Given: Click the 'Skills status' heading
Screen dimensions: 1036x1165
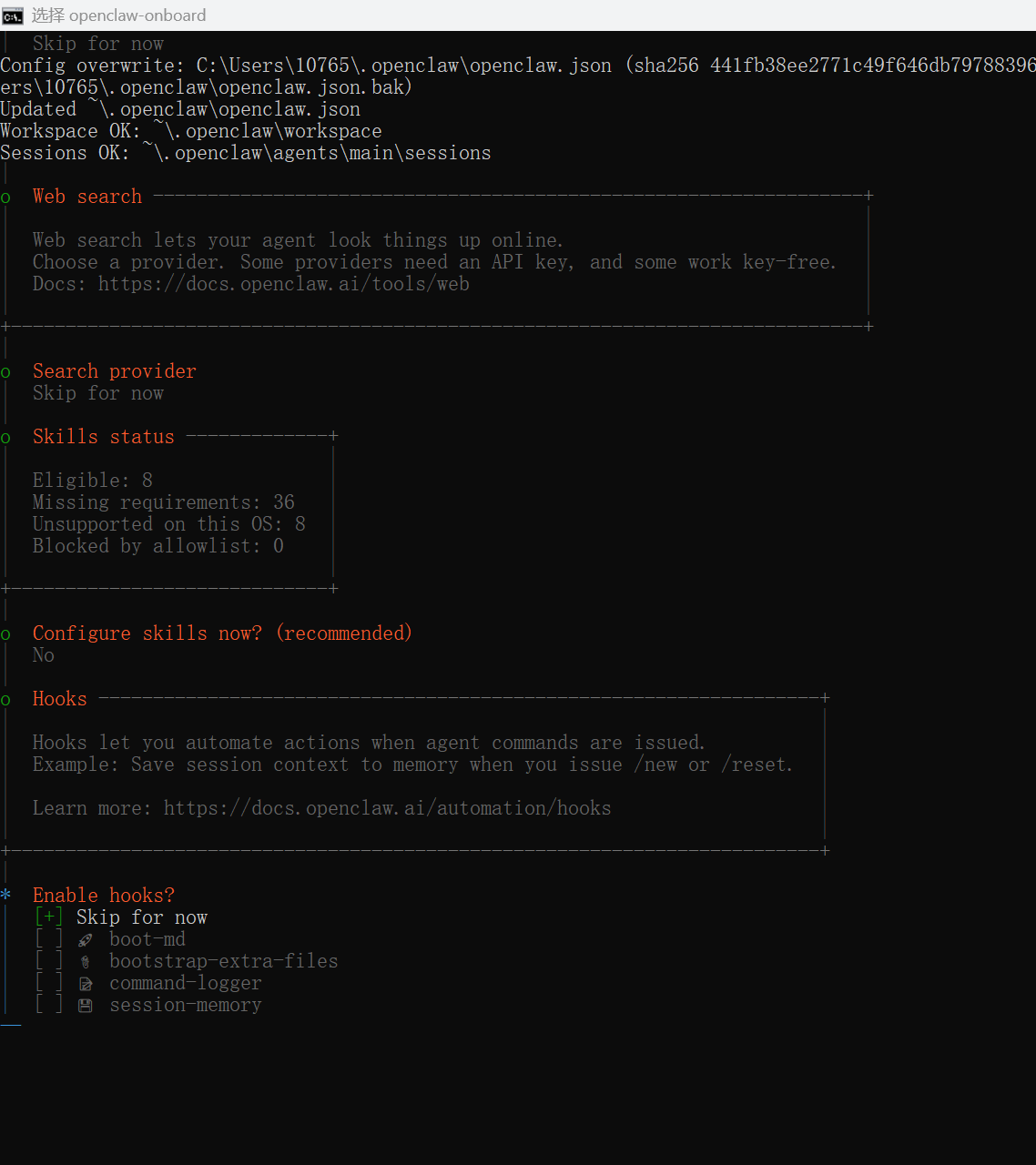Looking at the screenshot, I should click(104, 437).
